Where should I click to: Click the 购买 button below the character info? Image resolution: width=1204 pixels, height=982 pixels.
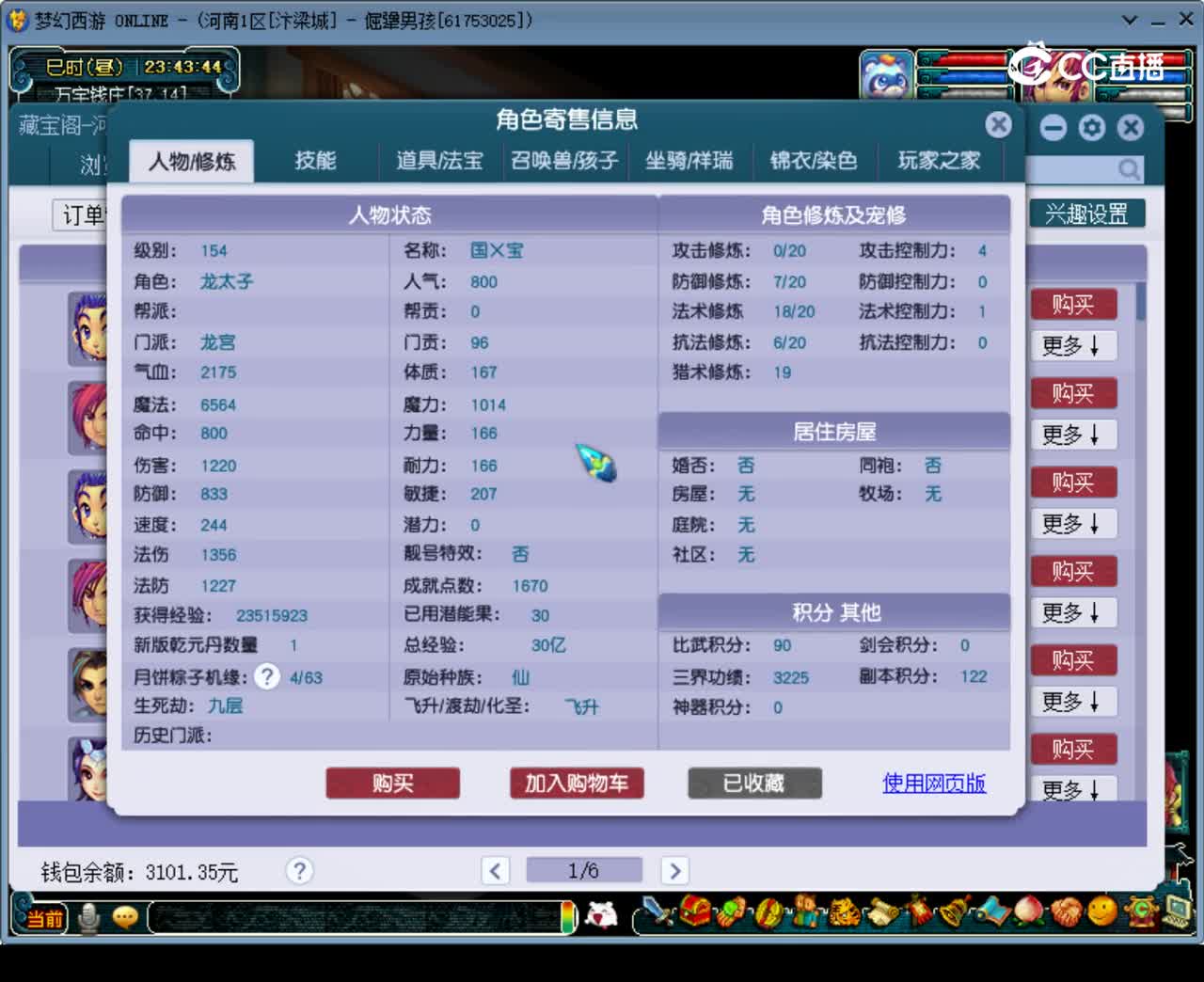(393, 784)
